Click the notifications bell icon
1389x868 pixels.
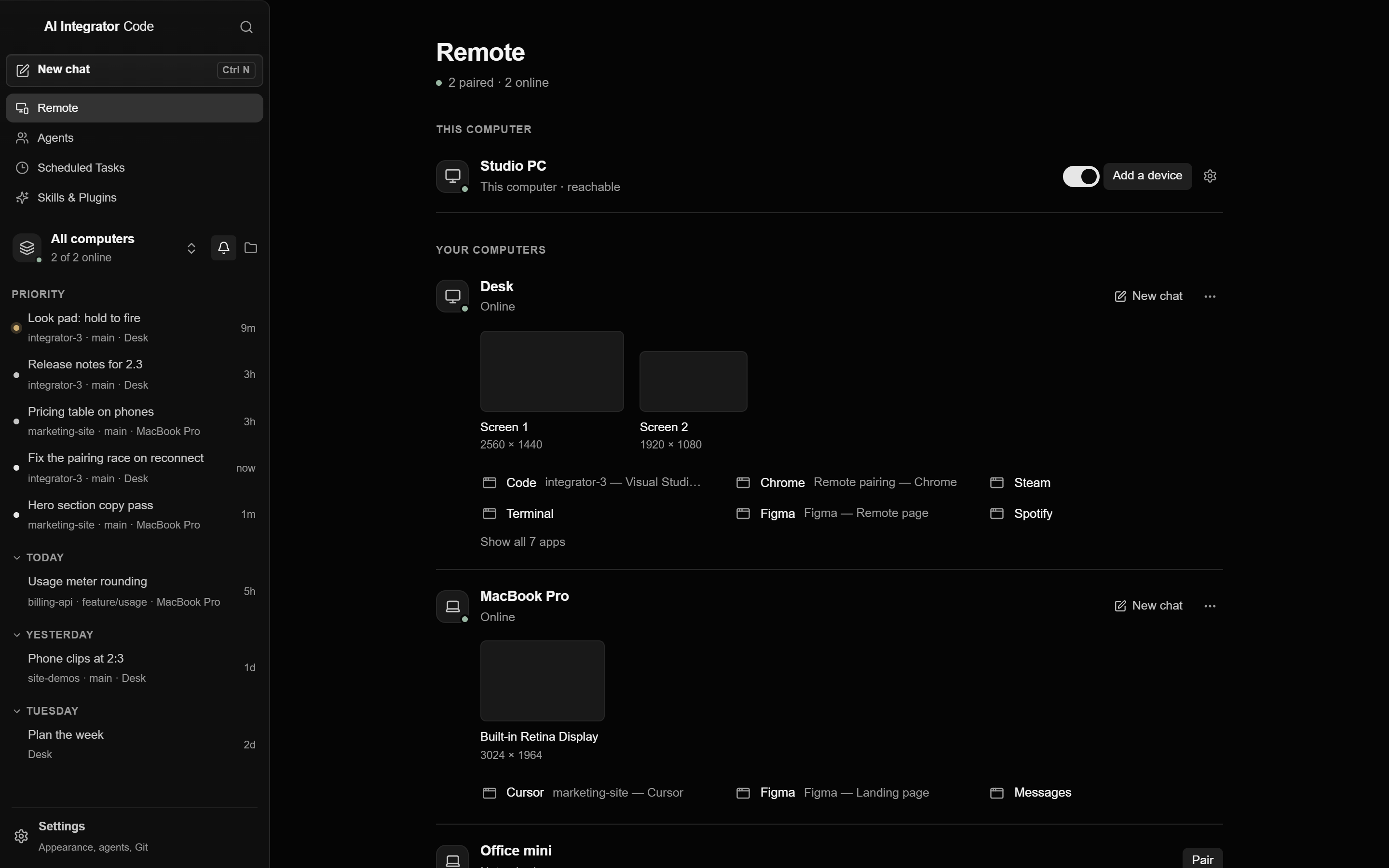(224, 247)
